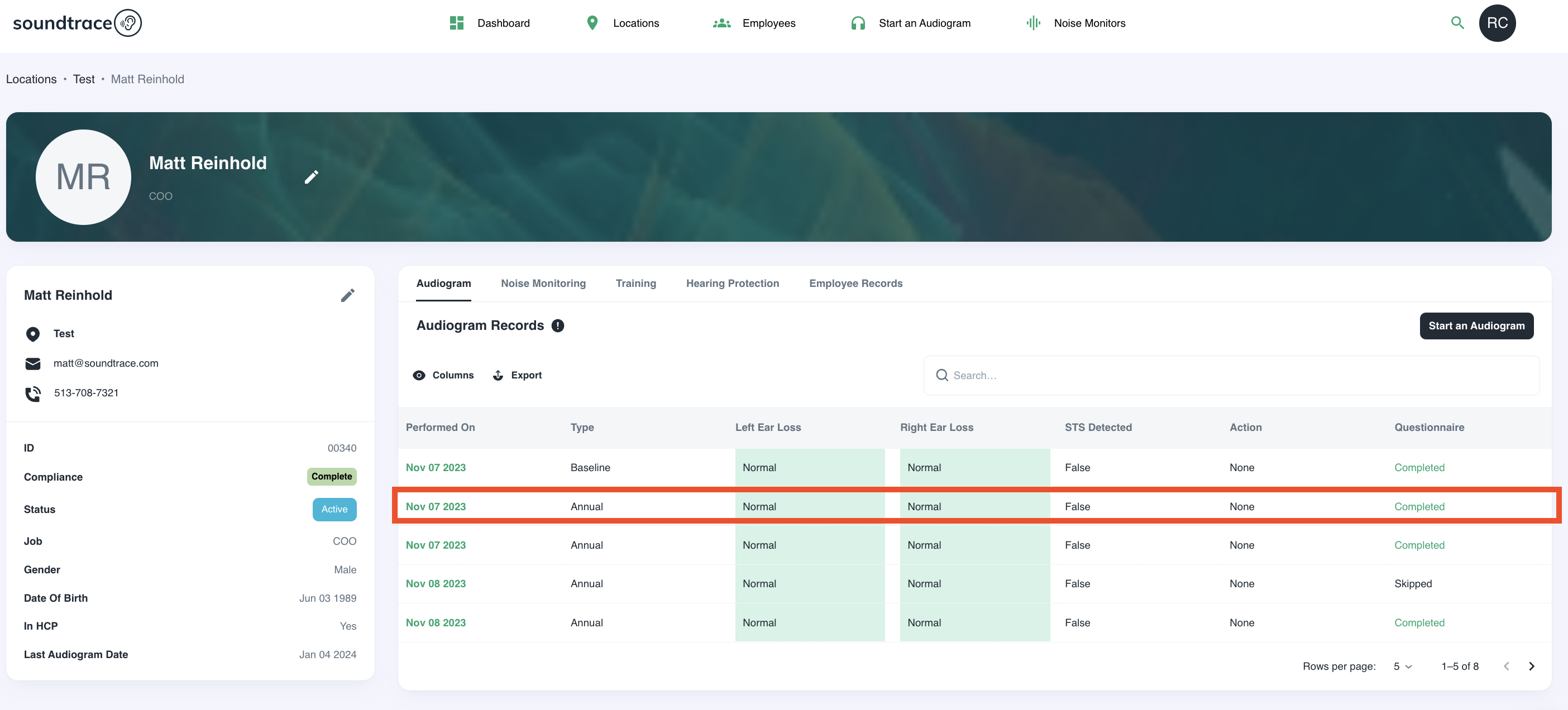Edit banner name with pencil icon
1568x710 pixels.
coord(311,177)
